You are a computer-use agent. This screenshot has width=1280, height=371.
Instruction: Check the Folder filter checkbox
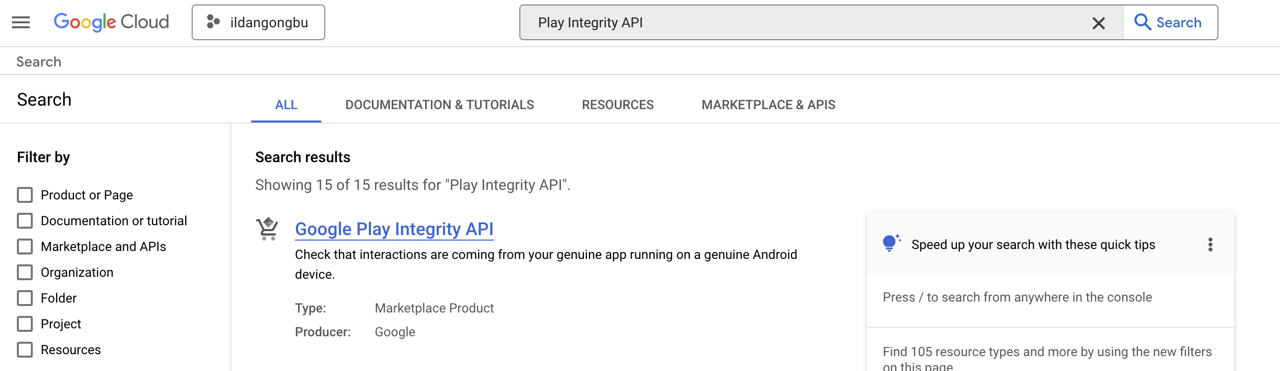point(25,298)
